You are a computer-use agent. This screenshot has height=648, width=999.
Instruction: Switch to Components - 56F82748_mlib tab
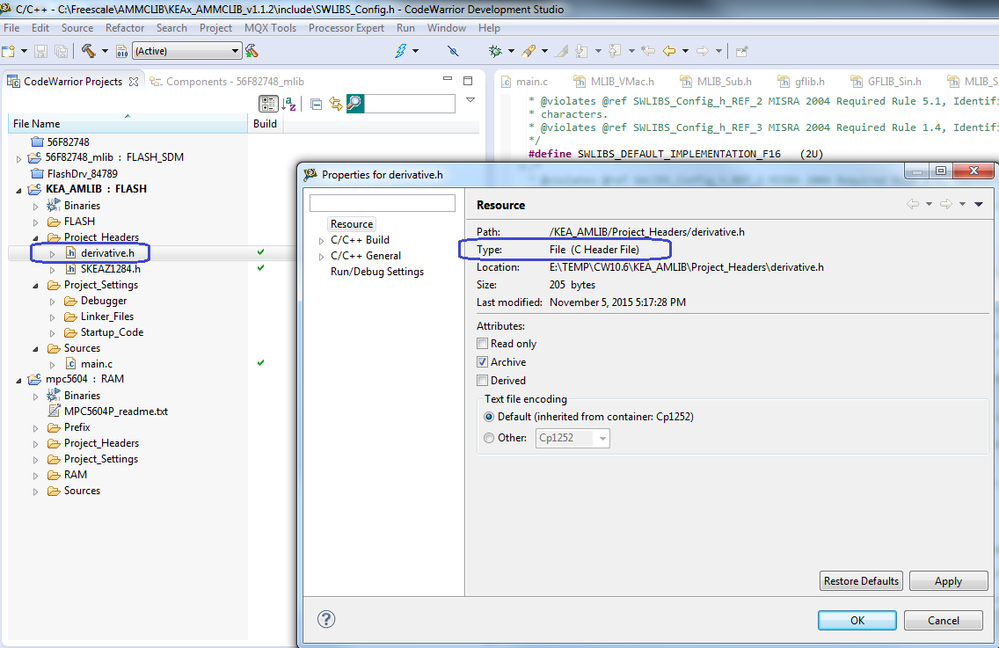click(x=227, y=82)
